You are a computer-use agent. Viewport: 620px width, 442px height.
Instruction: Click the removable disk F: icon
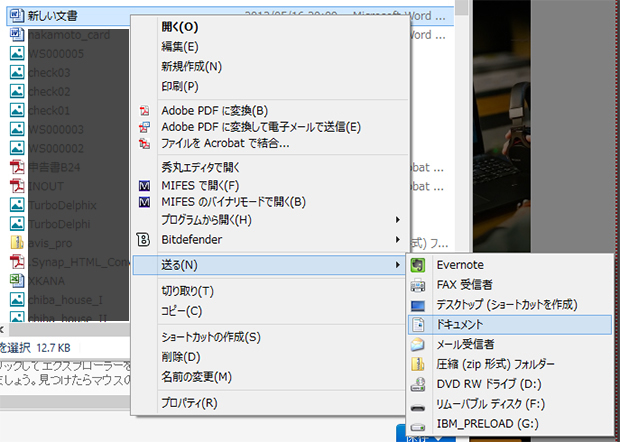[418, 407]
